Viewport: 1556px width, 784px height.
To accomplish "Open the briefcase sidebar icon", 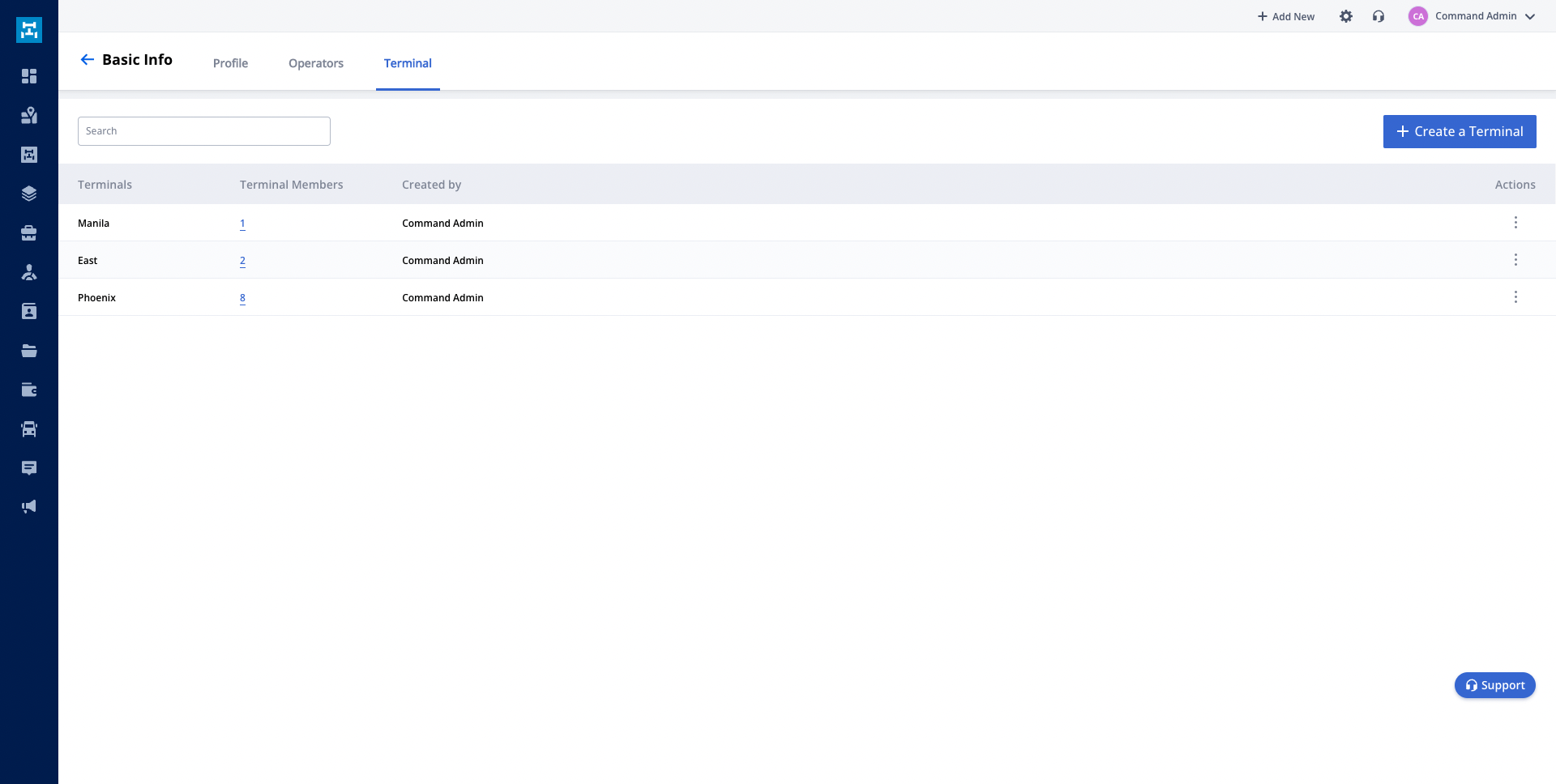I will click(29, 233).
